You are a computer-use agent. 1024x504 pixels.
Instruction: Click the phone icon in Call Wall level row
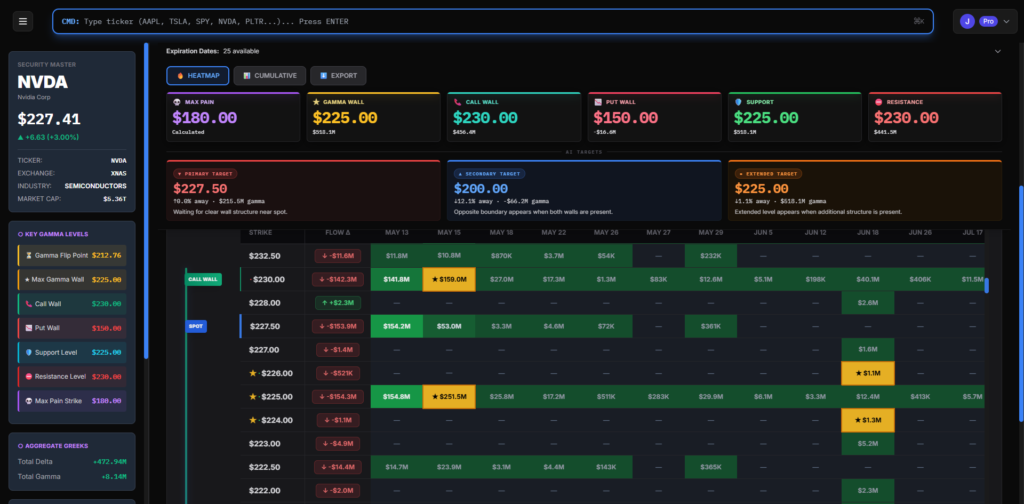(x=29, y=304)
